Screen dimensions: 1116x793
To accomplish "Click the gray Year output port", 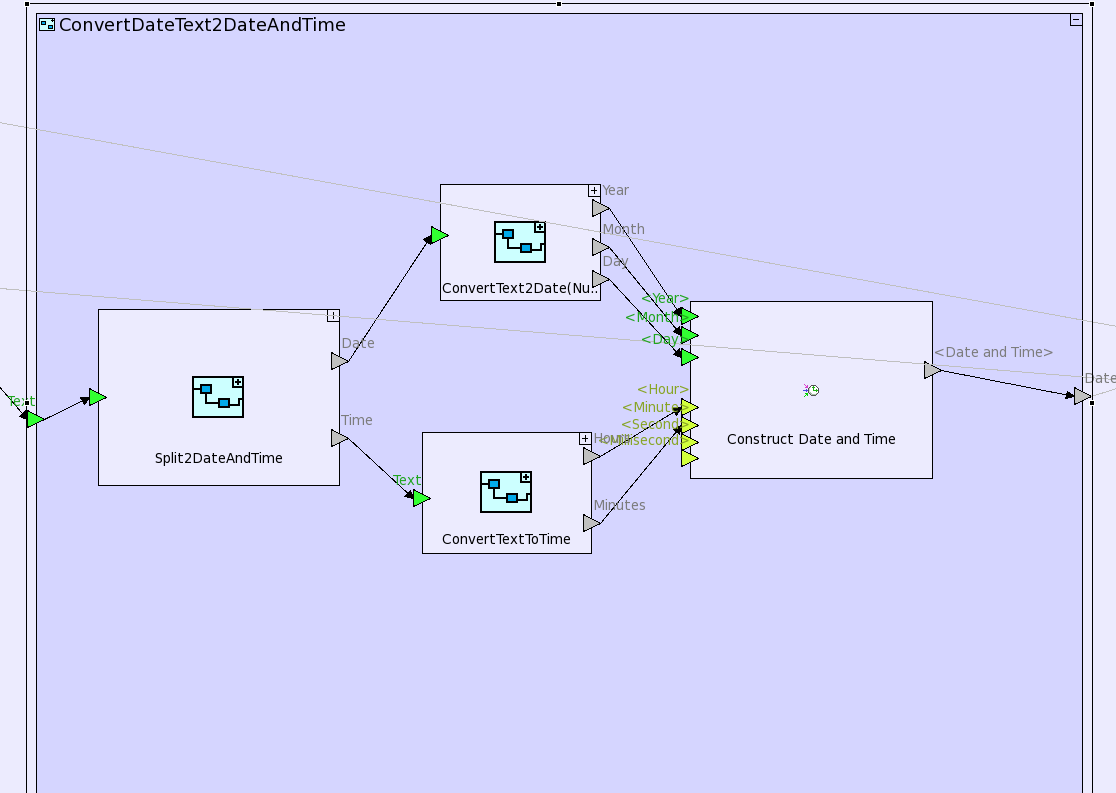I will pos(600,208).
